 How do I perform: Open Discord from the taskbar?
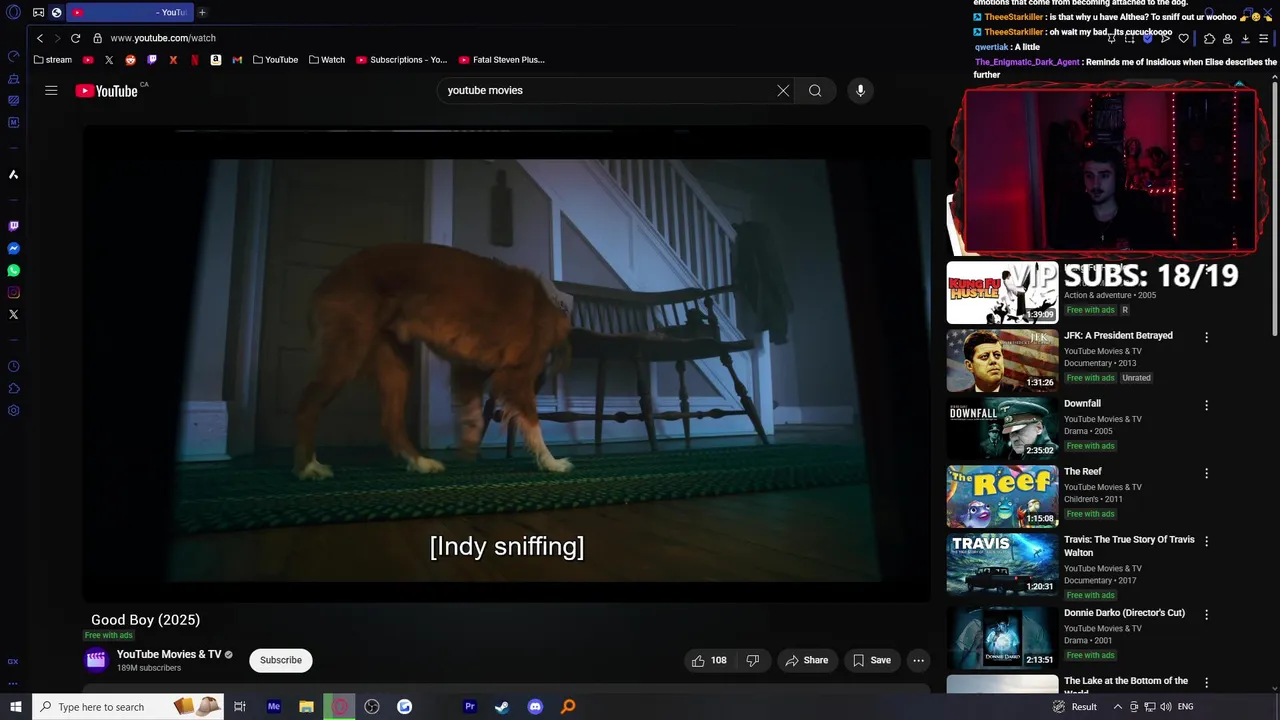pyautogui.click(x=535, y=707)
